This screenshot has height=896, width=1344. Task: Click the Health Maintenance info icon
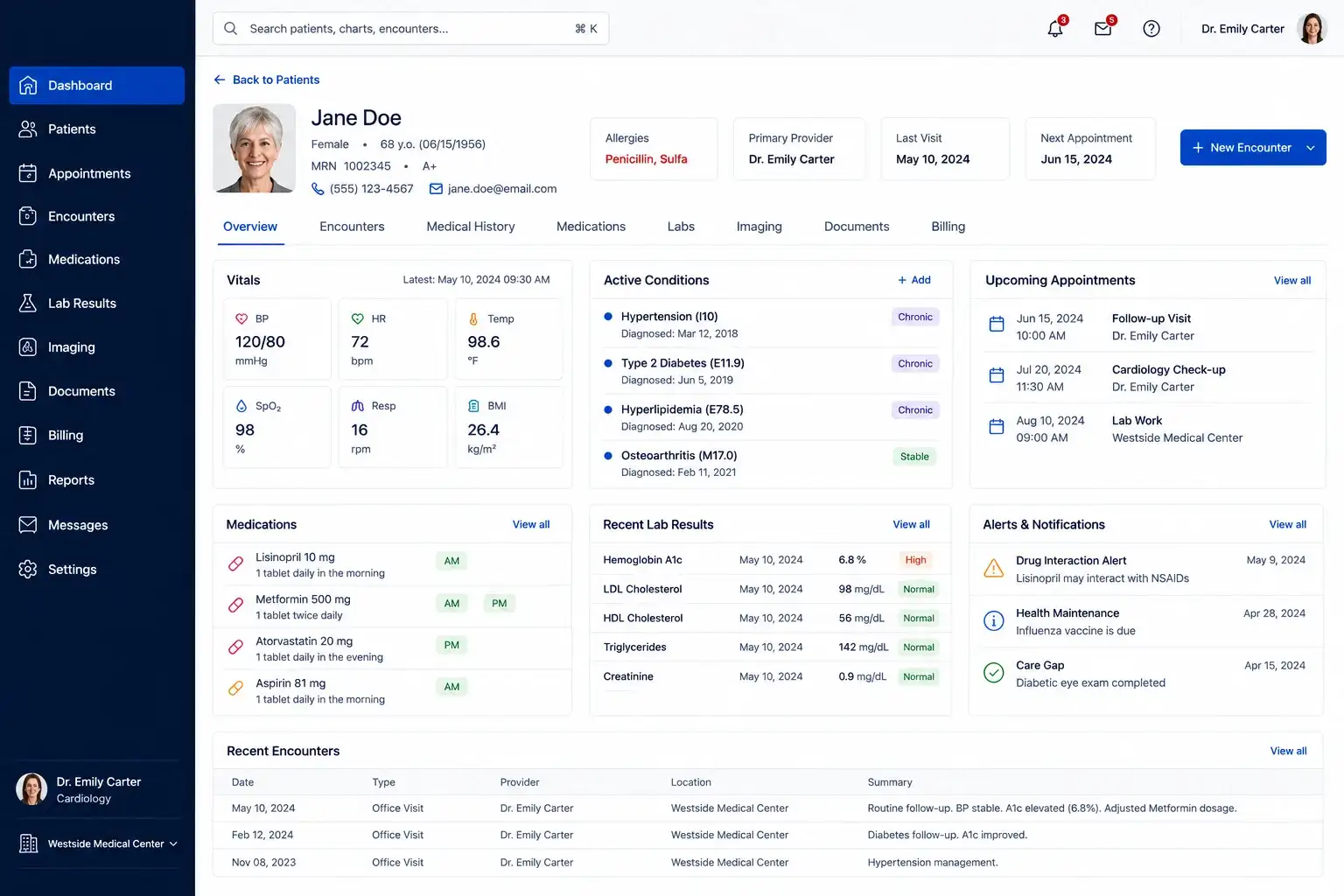tap(994, 621)
